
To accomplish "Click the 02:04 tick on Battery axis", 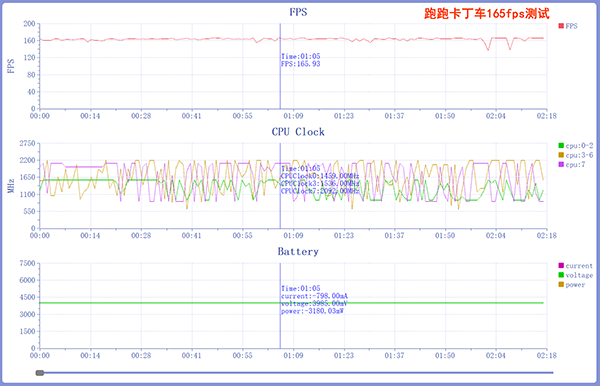I will [496, 355].
